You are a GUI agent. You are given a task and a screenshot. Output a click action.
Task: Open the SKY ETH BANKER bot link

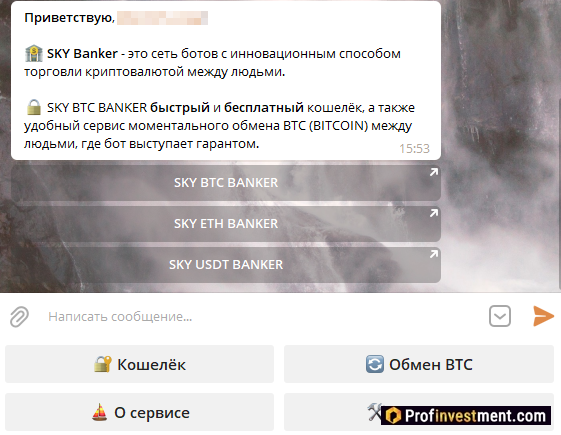click(226, 224)
